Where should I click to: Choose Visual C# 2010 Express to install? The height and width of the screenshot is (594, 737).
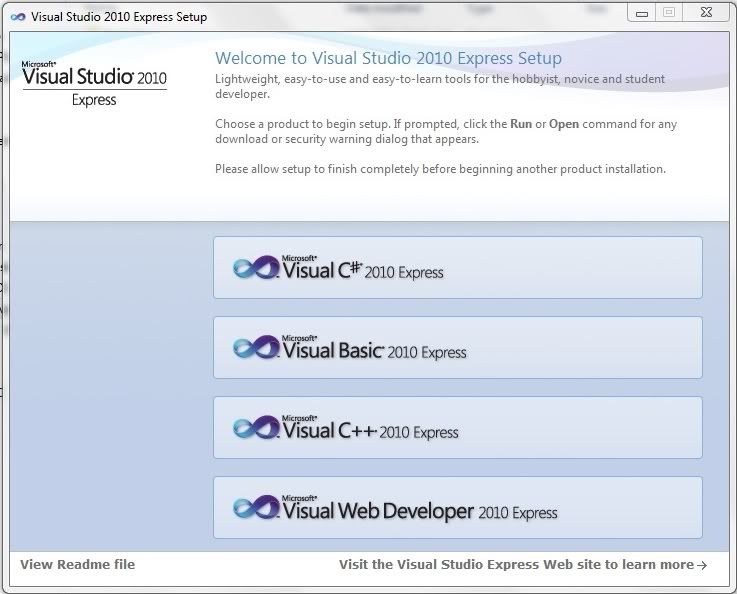(x=457, y=268)
